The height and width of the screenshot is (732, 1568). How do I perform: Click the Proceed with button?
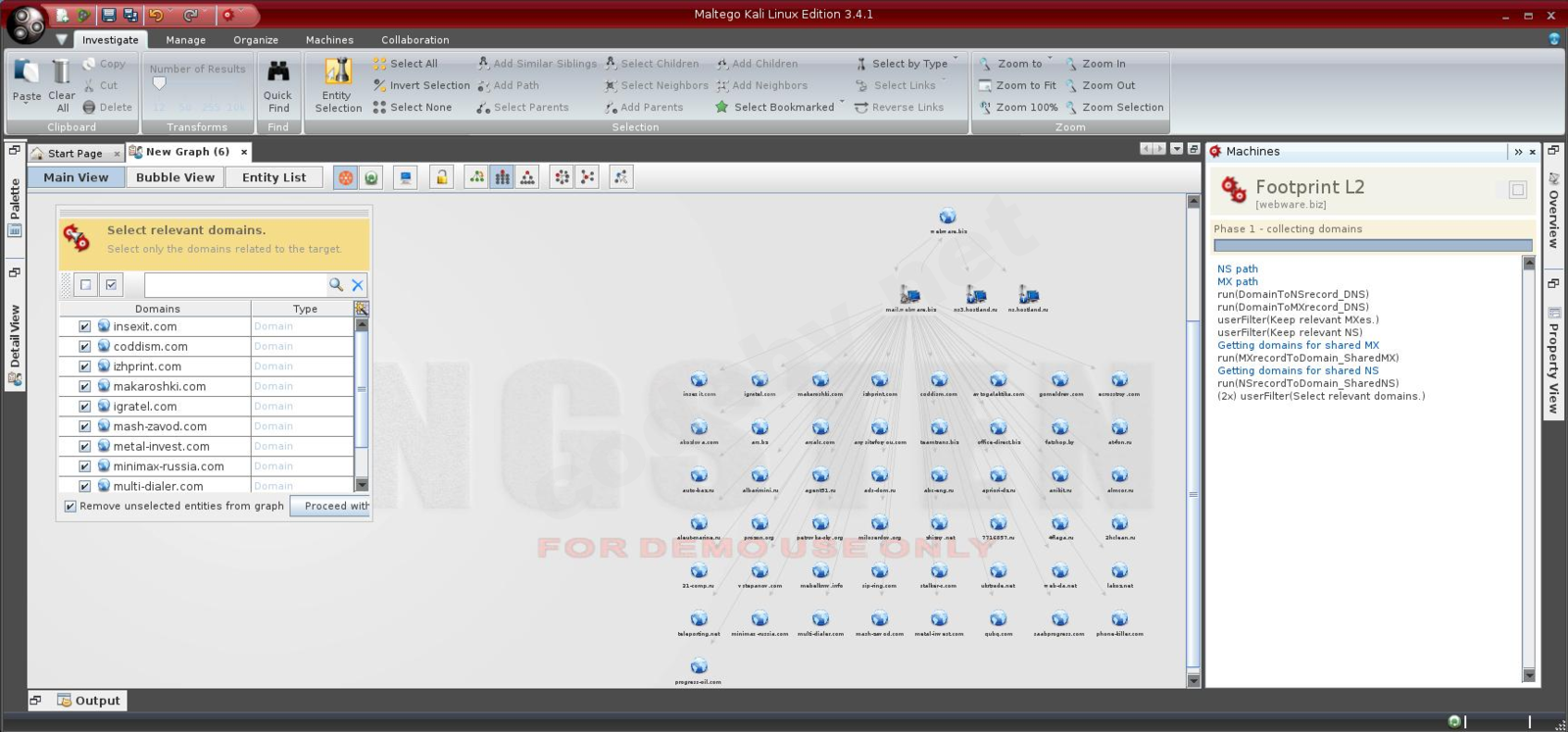tap(331, 507)
